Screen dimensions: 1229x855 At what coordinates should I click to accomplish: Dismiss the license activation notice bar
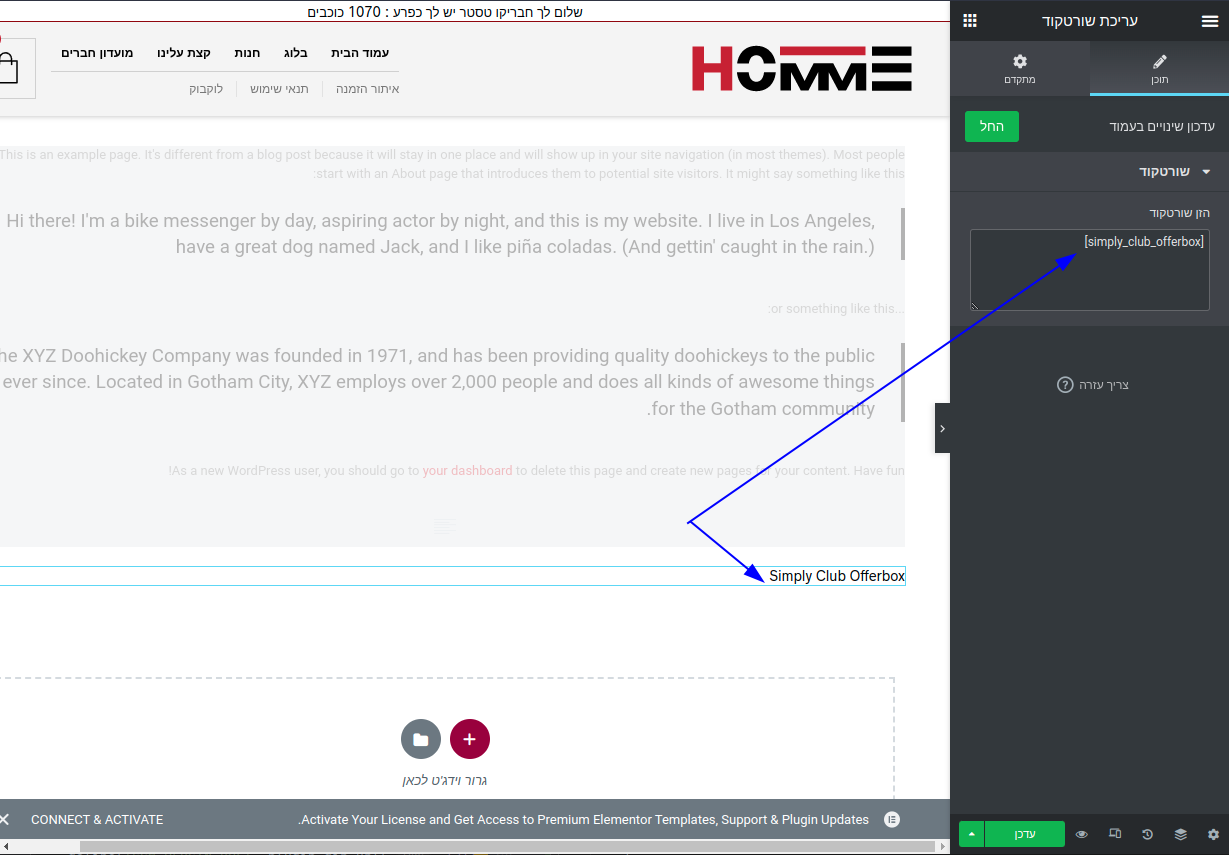pyautogui.click(x=5, y=819)
